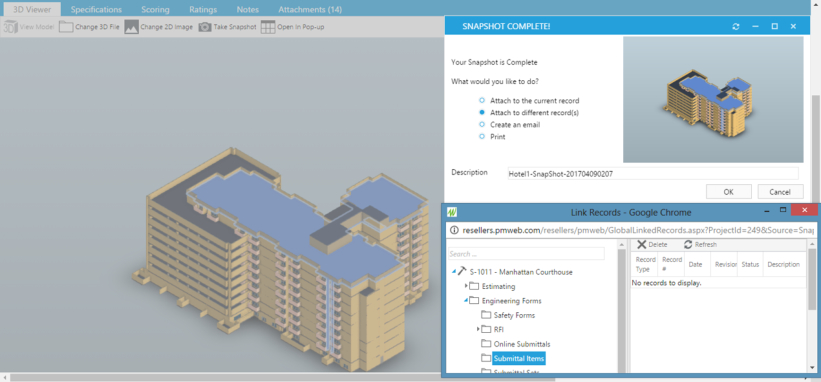Click the View Model 3D icon
Image resolution: width=821 pixels, height=382 pixels.
tap(10, 27)
